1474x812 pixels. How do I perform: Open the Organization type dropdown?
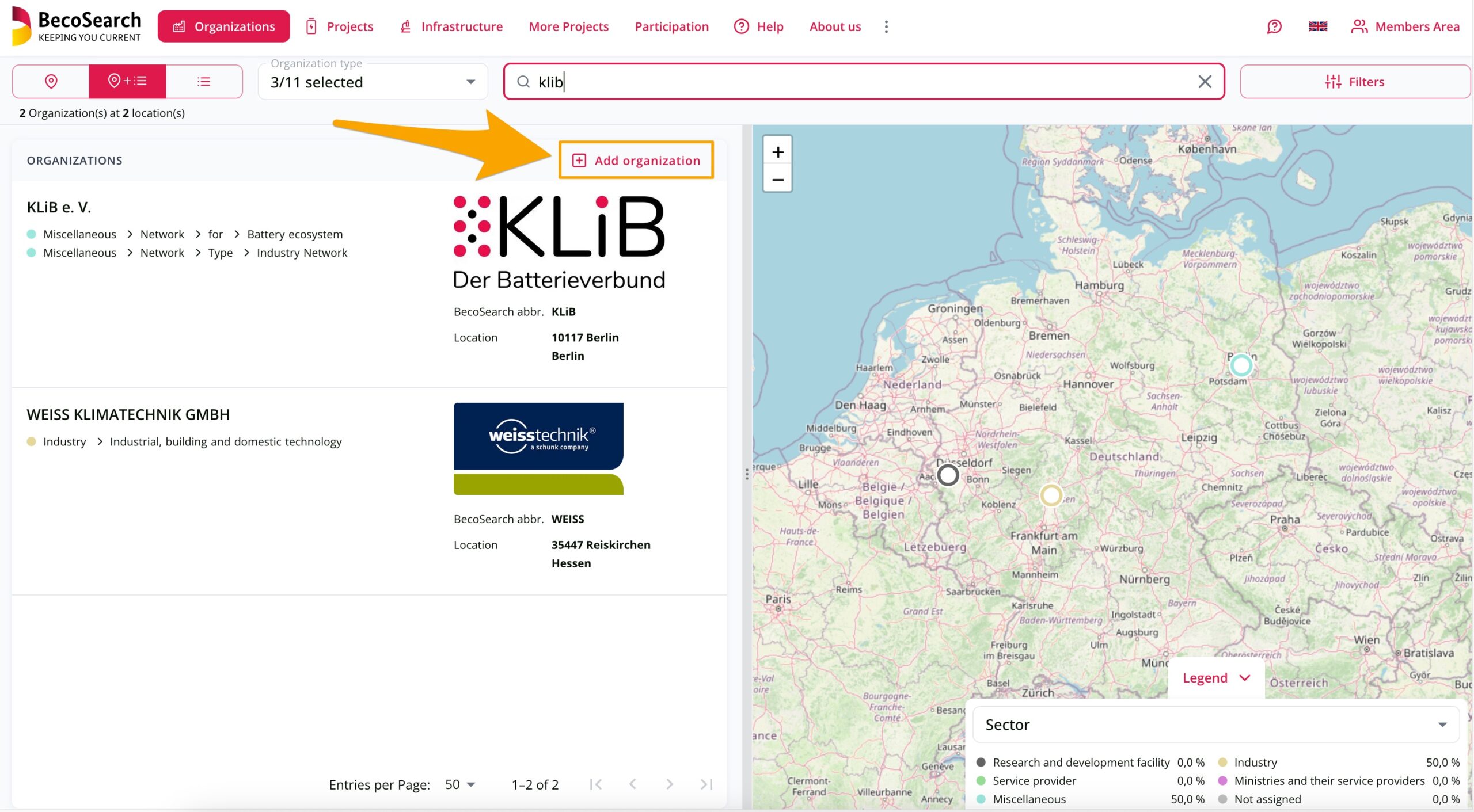373,82
